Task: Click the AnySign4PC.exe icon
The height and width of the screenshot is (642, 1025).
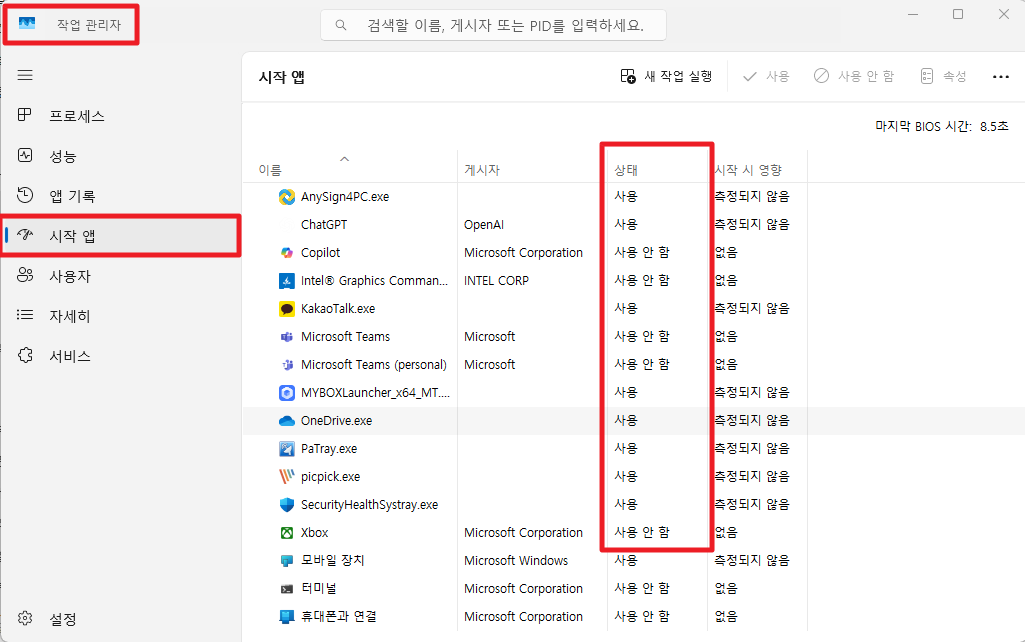Action: (286, 197)
